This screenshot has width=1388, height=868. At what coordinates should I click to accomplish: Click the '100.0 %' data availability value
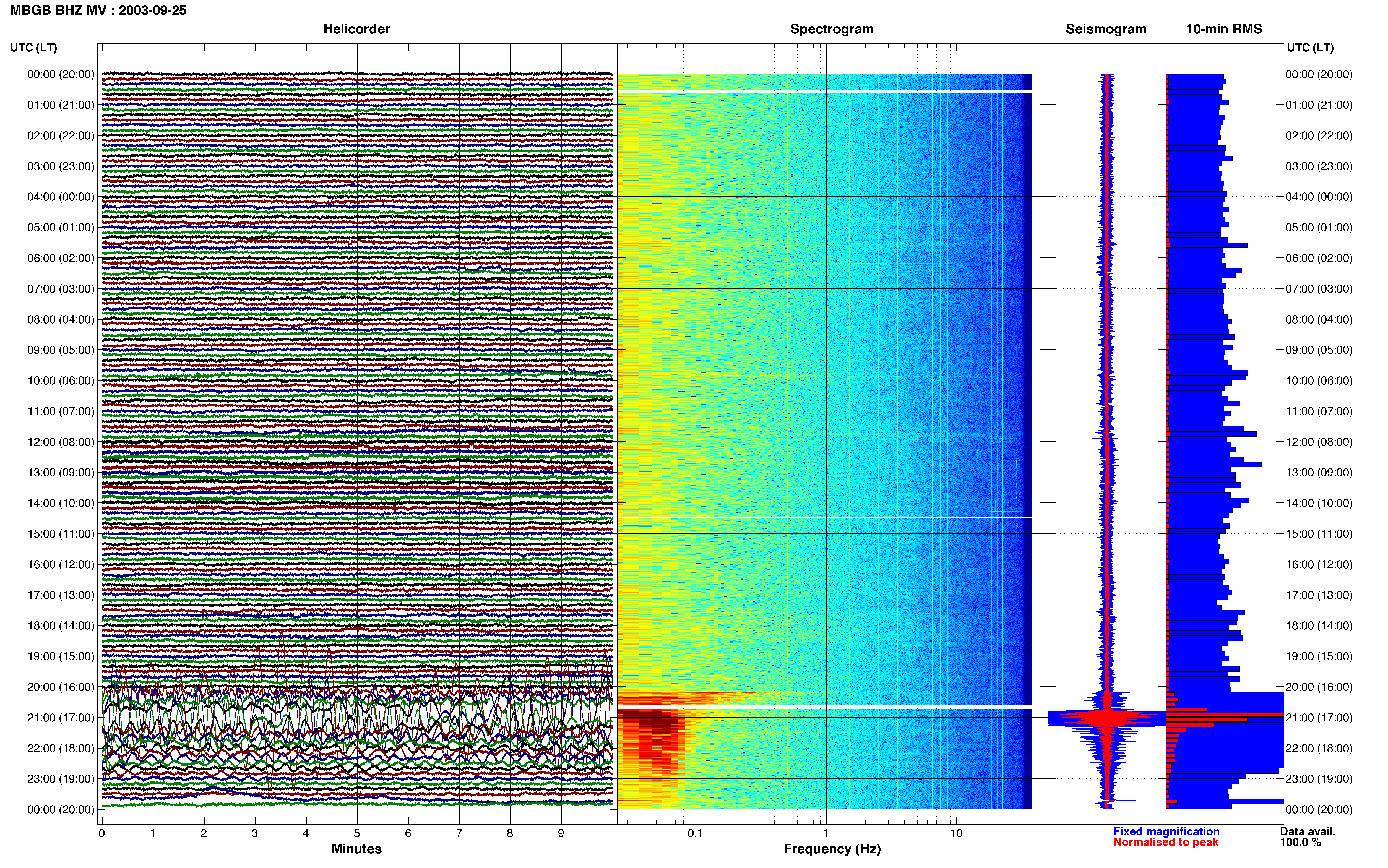point(1300,843)
